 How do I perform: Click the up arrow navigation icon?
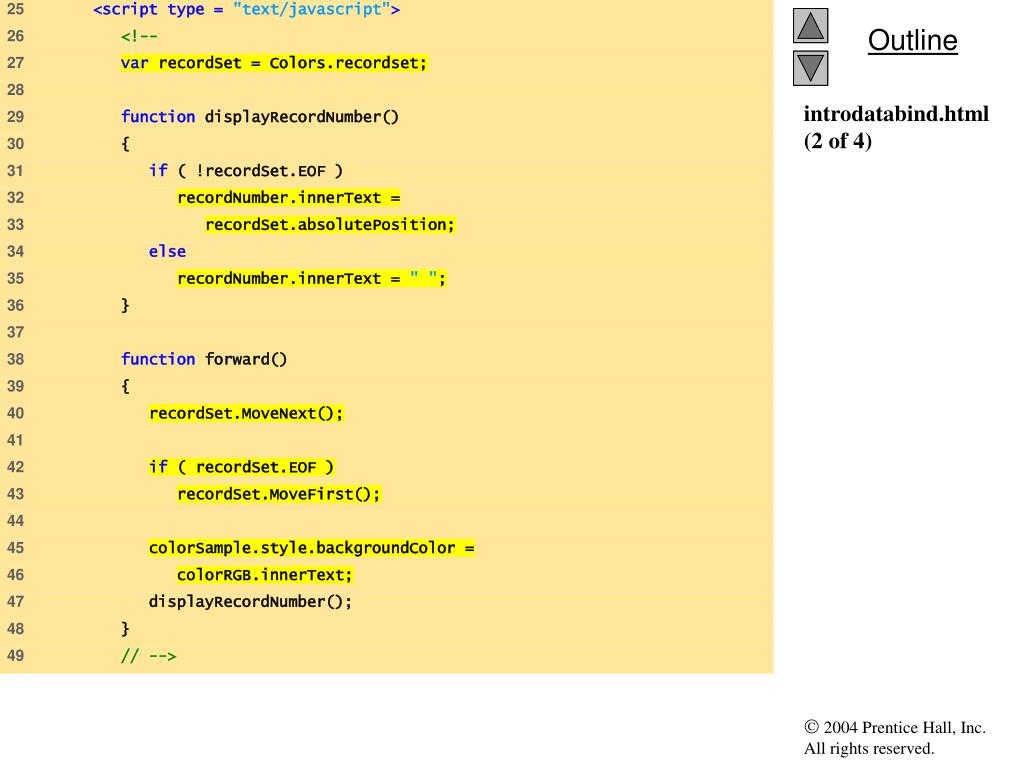click(x=810, y=25)
